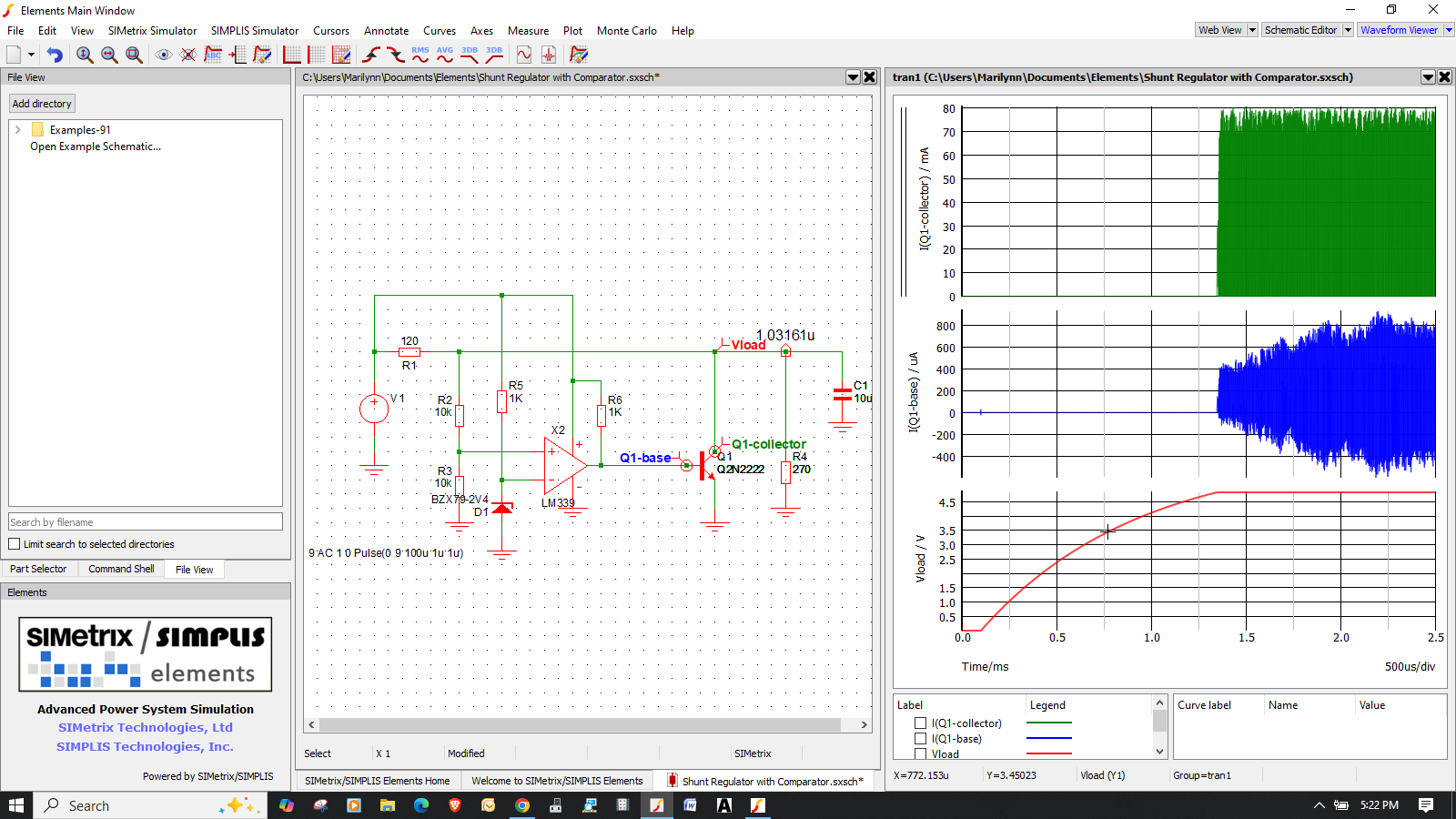Click the Web View button
The width and height of the screenshot is (1456, 819).
click(1220, 30)
